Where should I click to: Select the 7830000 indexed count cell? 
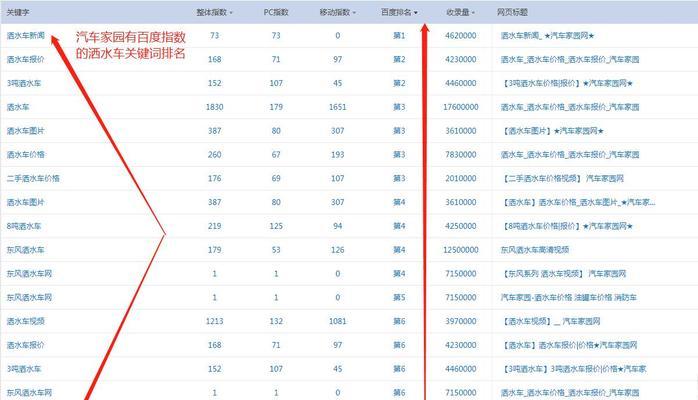click(x=461, y=154)
